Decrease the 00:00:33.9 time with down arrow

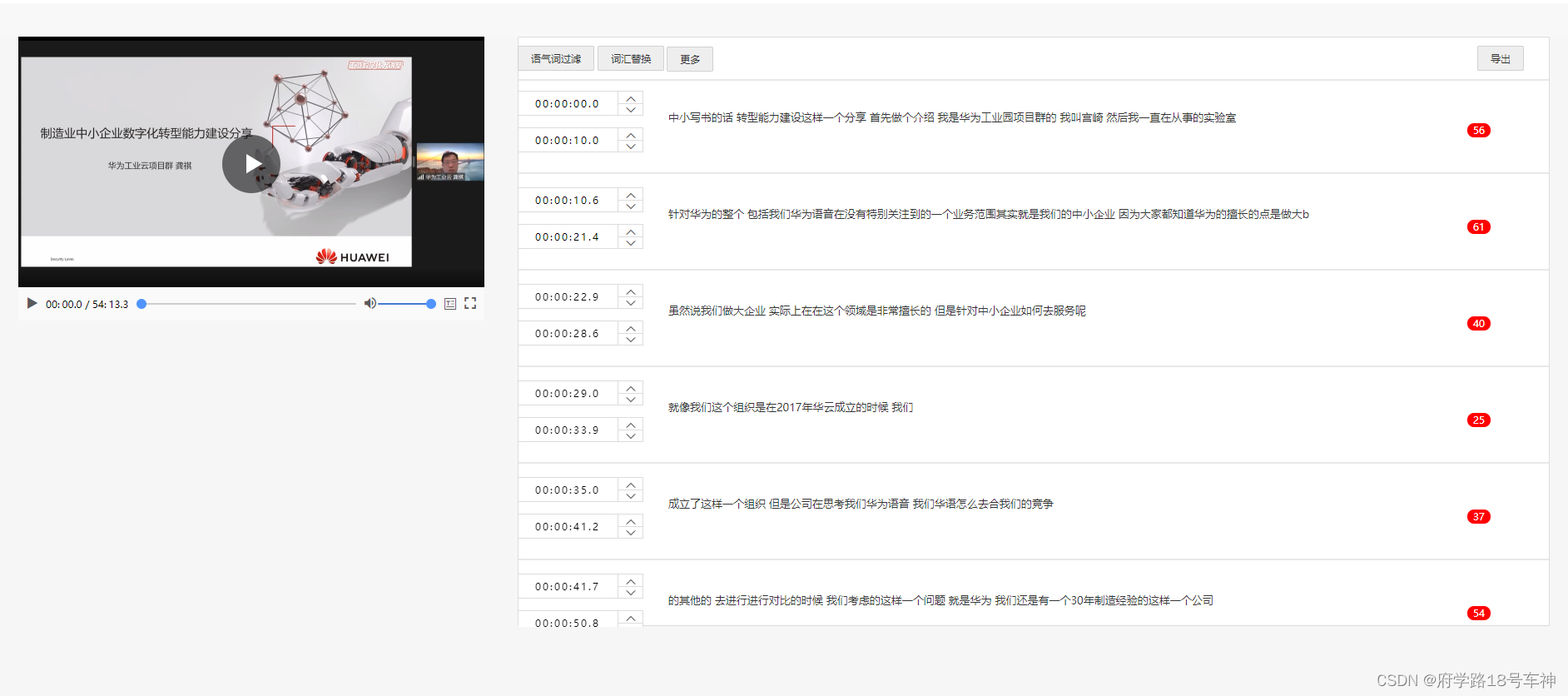pos(631,436)
